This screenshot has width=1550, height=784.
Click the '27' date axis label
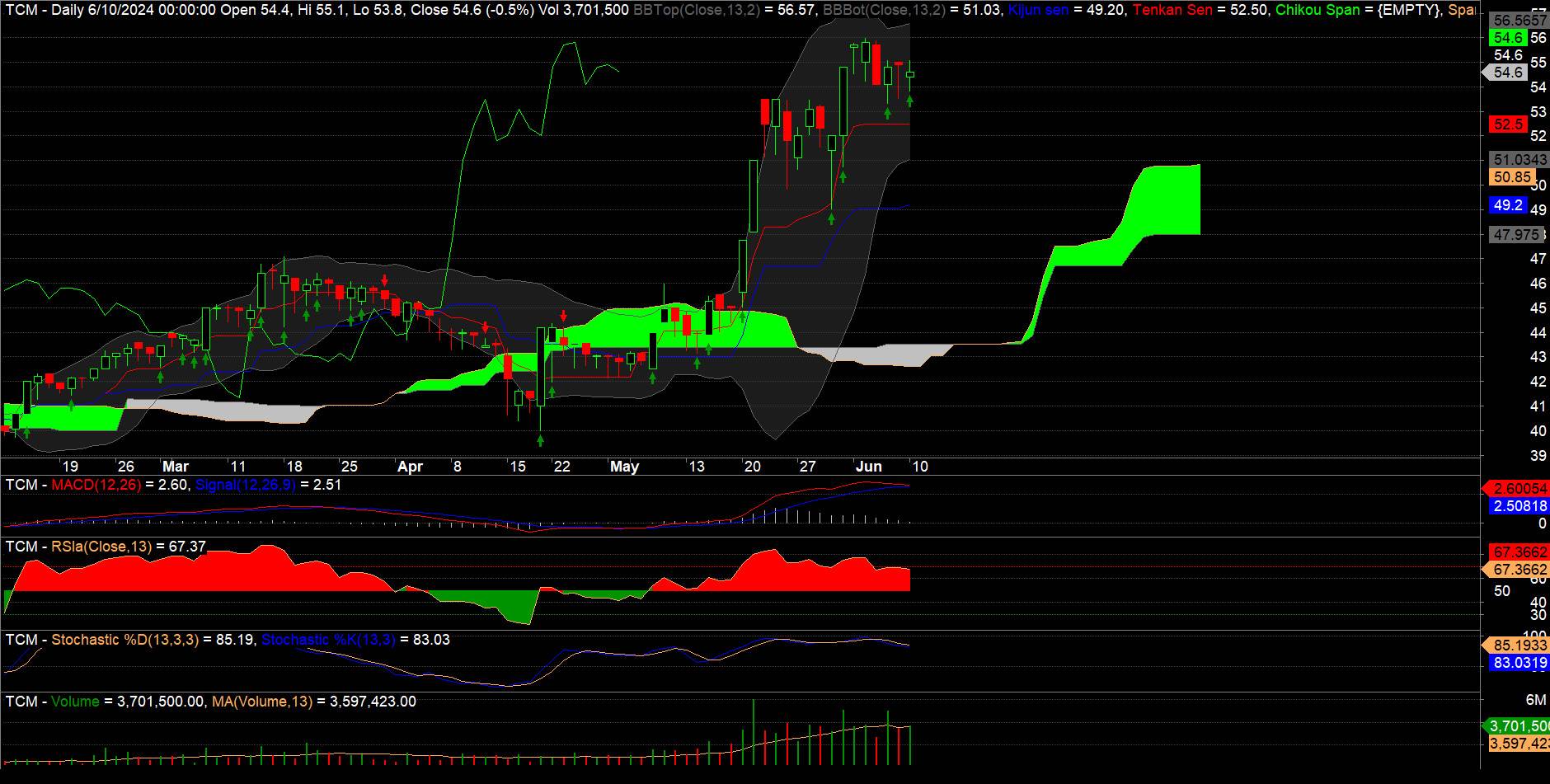pos(808,467)
